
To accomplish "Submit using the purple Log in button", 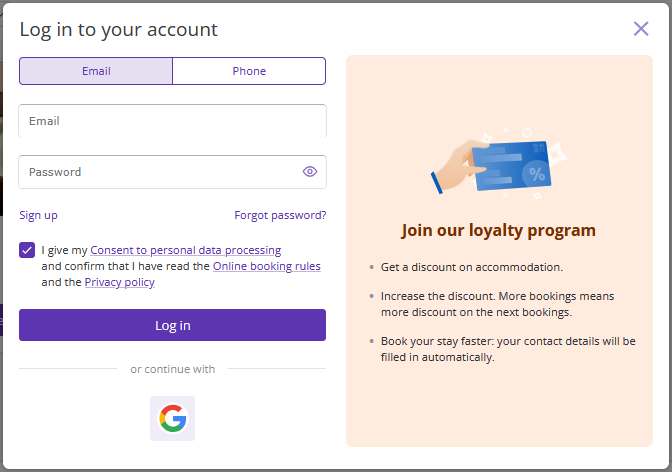I will [172, 325].
